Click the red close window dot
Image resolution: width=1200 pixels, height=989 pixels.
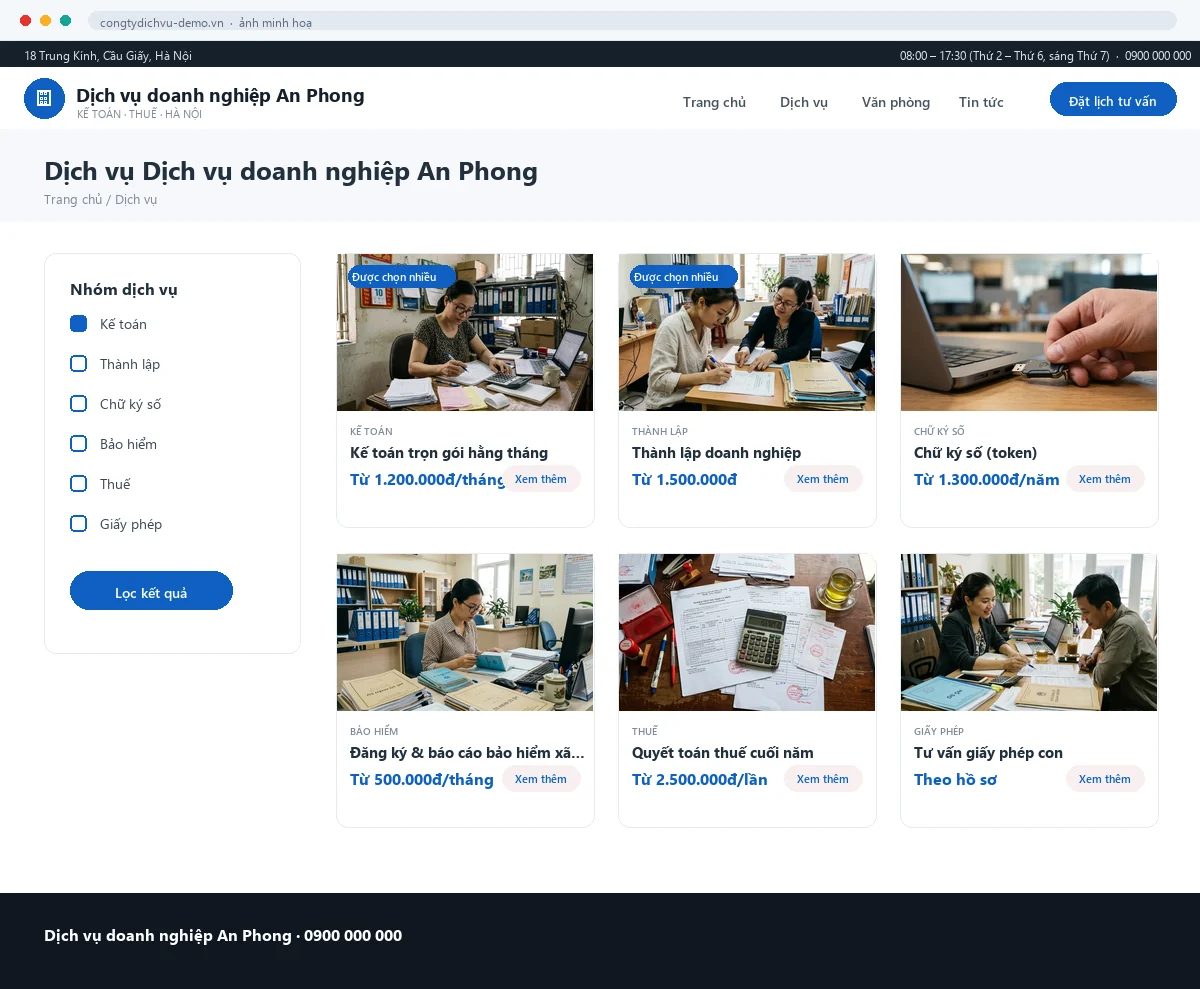coord(25,21)
